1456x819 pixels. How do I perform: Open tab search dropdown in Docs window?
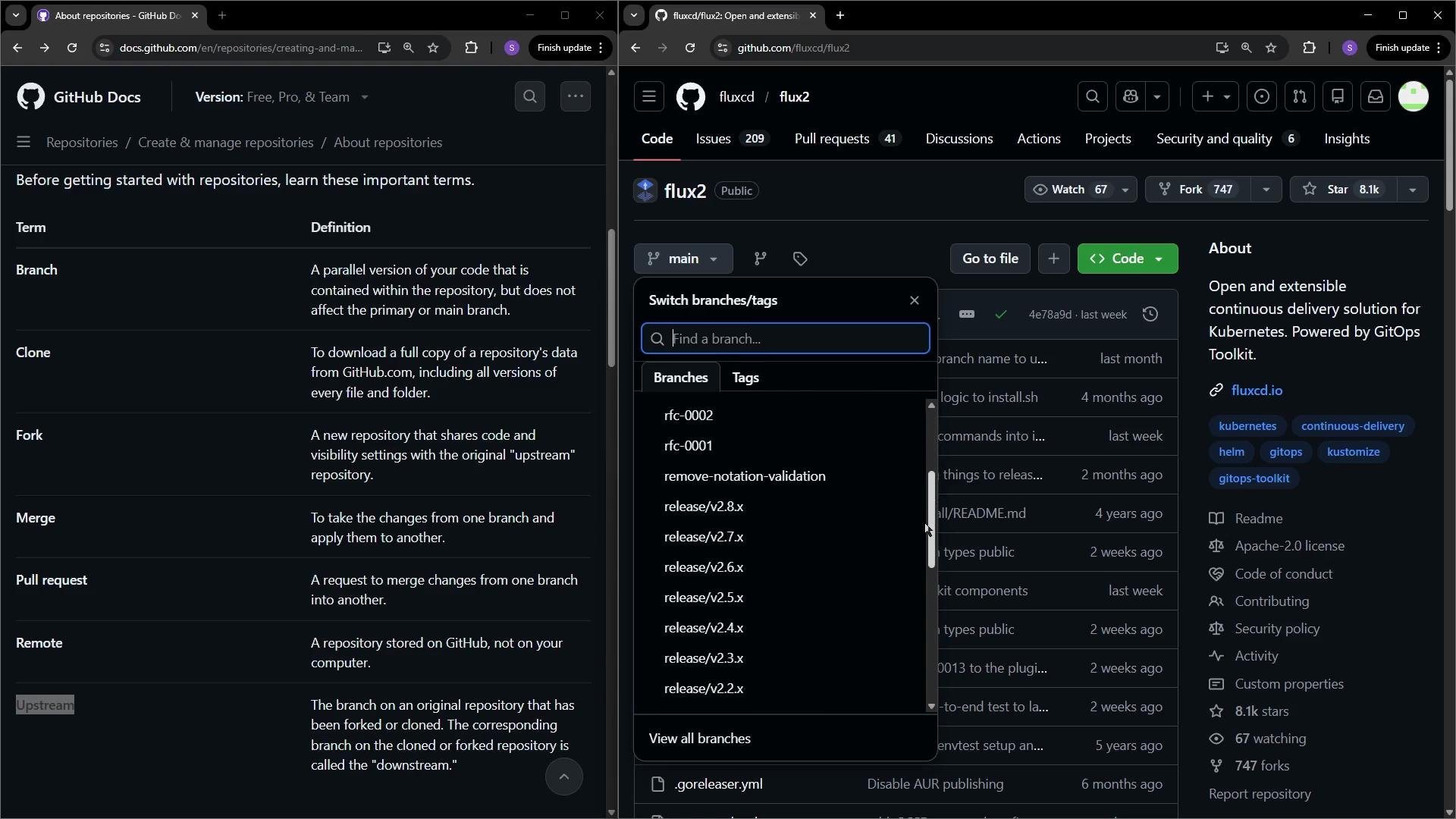pyautogui.click(x=15, y=15)
